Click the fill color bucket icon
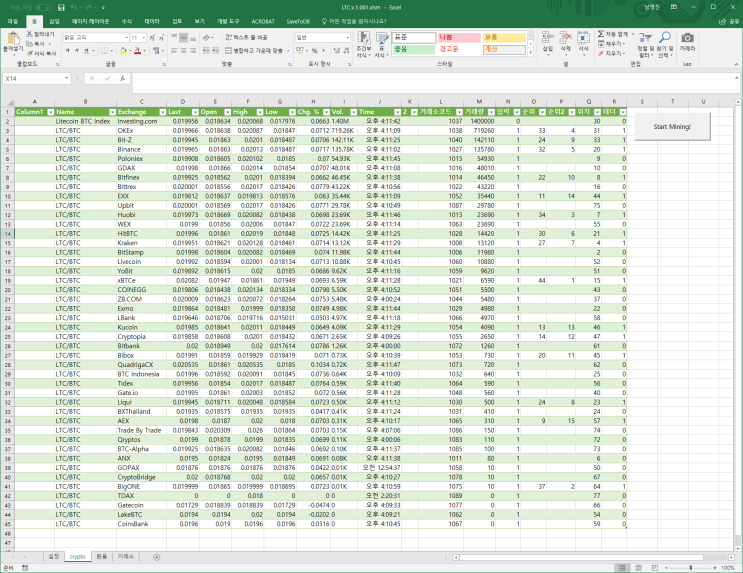Screen dimensions: 743x573 (123, 51)
